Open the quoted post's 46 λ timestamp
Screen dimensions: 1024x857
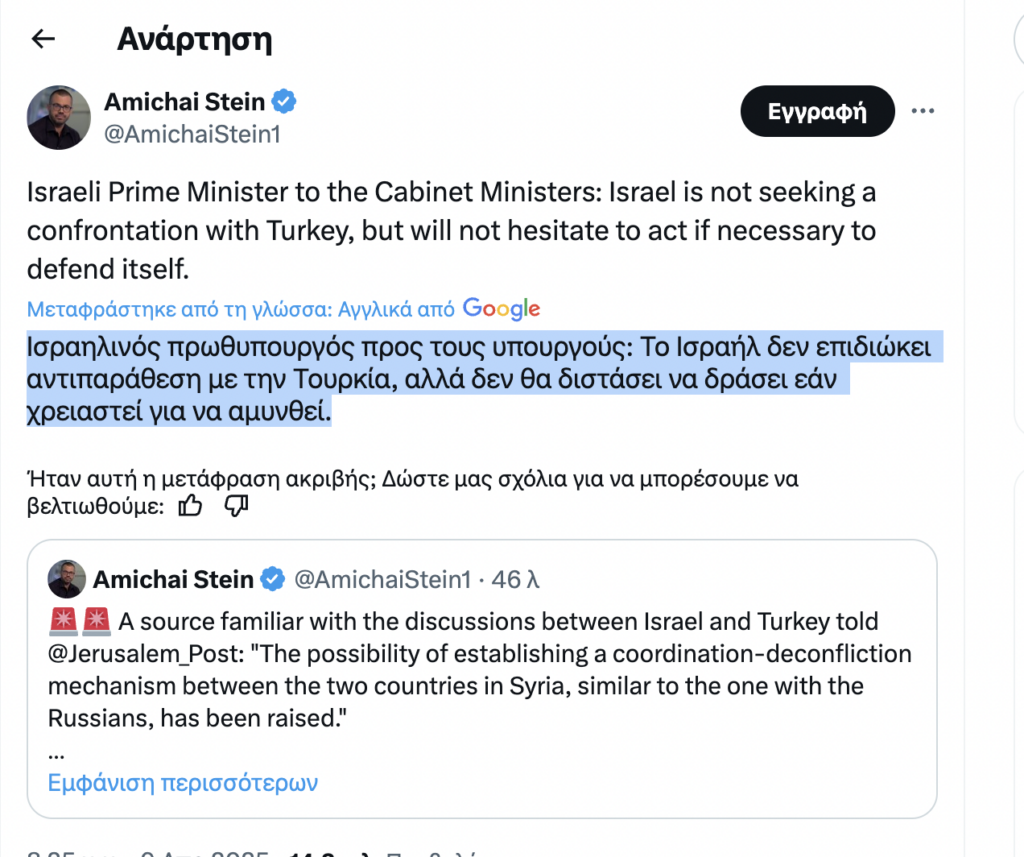(516, 579)
